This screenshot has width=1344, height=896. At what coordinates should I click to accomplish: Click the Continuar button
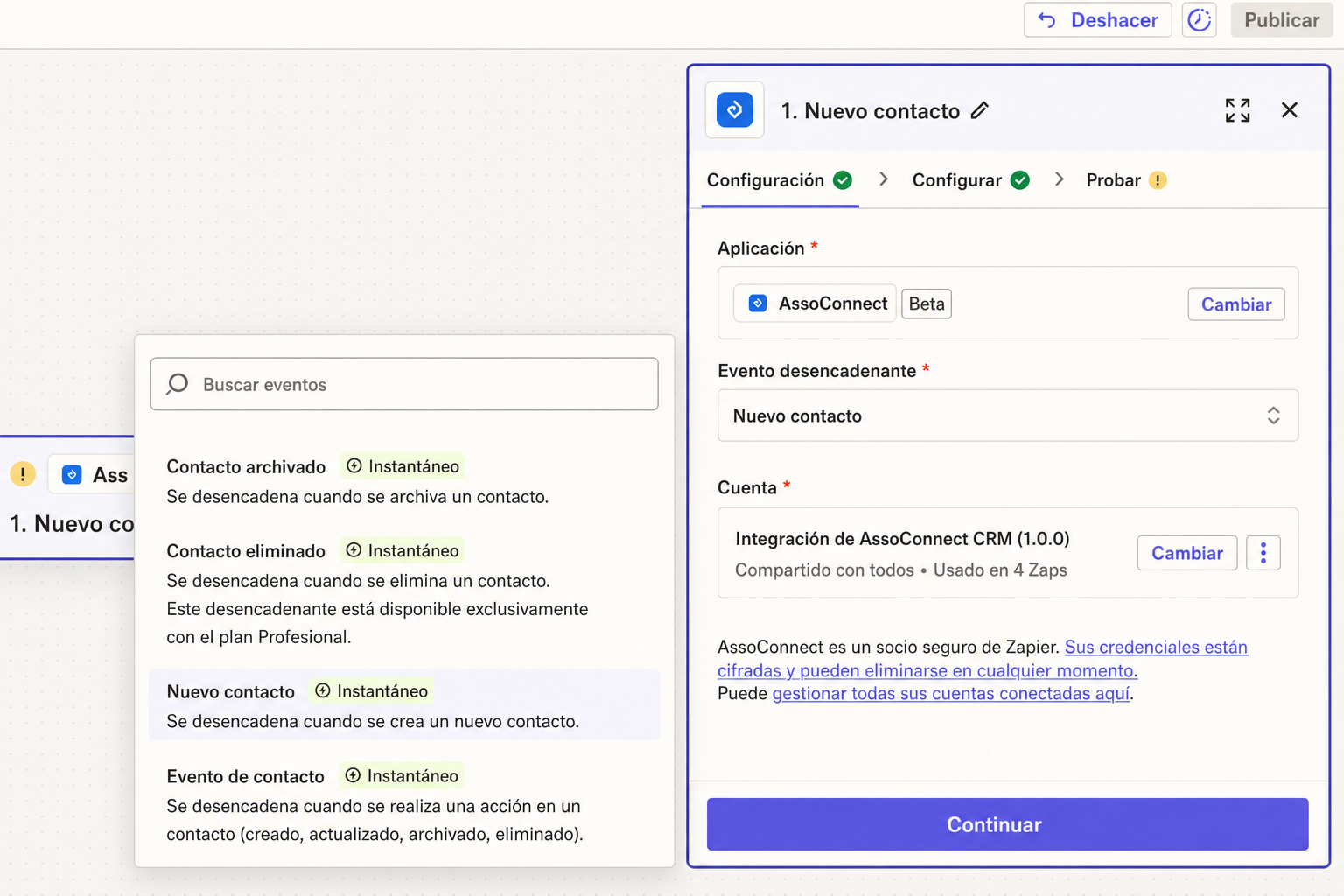pyautogui.click(x=1008, y=824)
